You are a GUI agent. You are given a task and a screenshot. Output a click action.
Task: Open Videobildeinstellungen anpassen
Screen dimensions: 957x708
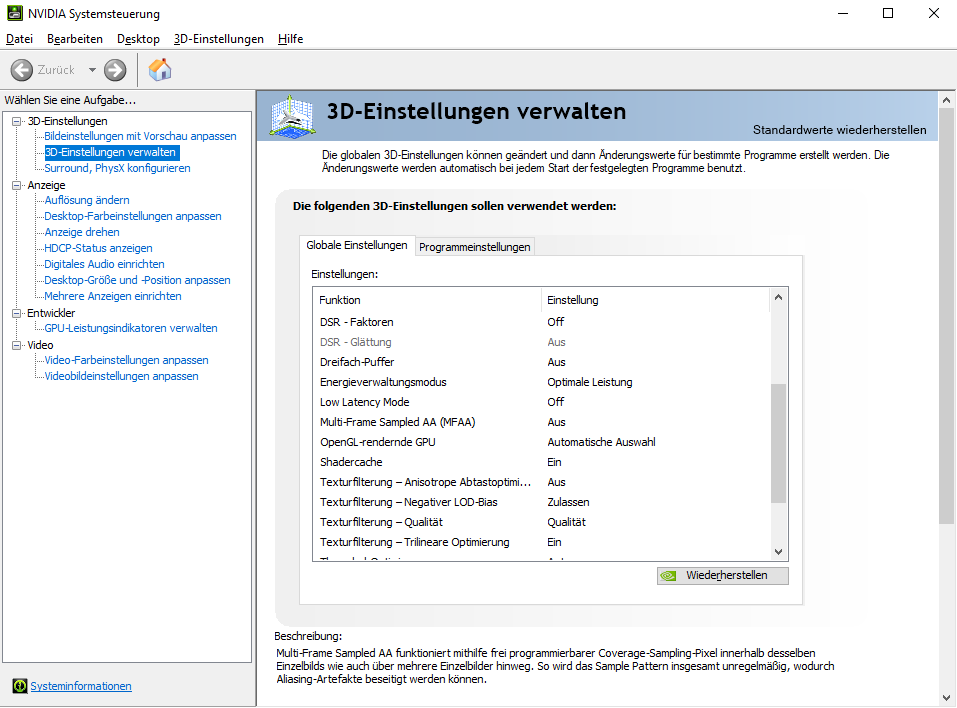[x=121, y=376]
